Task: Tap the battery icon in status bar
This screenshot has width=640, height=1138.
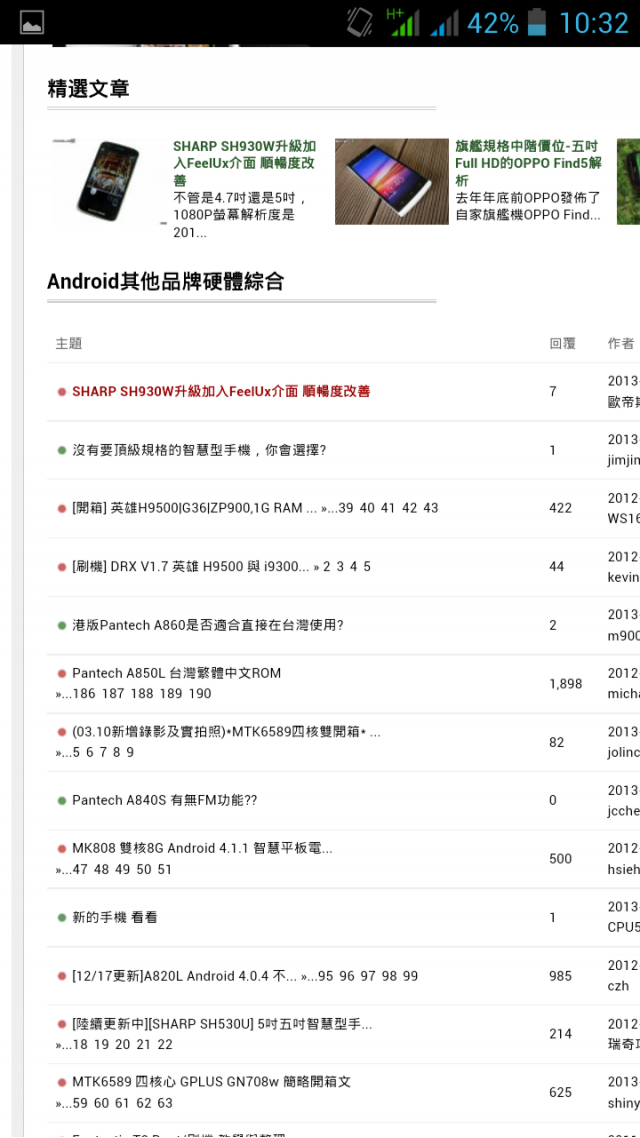Action: click(536, 22)
